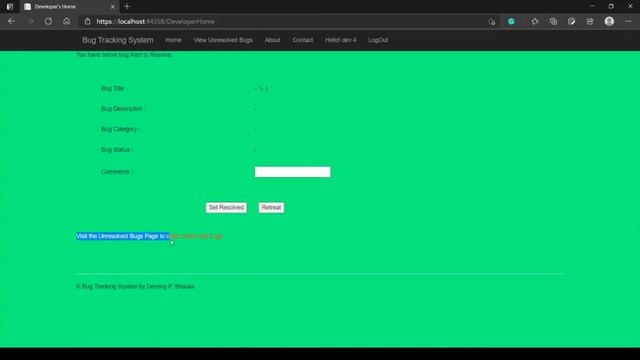Open browser share icon
The height and width of the screenshot is (360, 640).
tap(590, 22)
